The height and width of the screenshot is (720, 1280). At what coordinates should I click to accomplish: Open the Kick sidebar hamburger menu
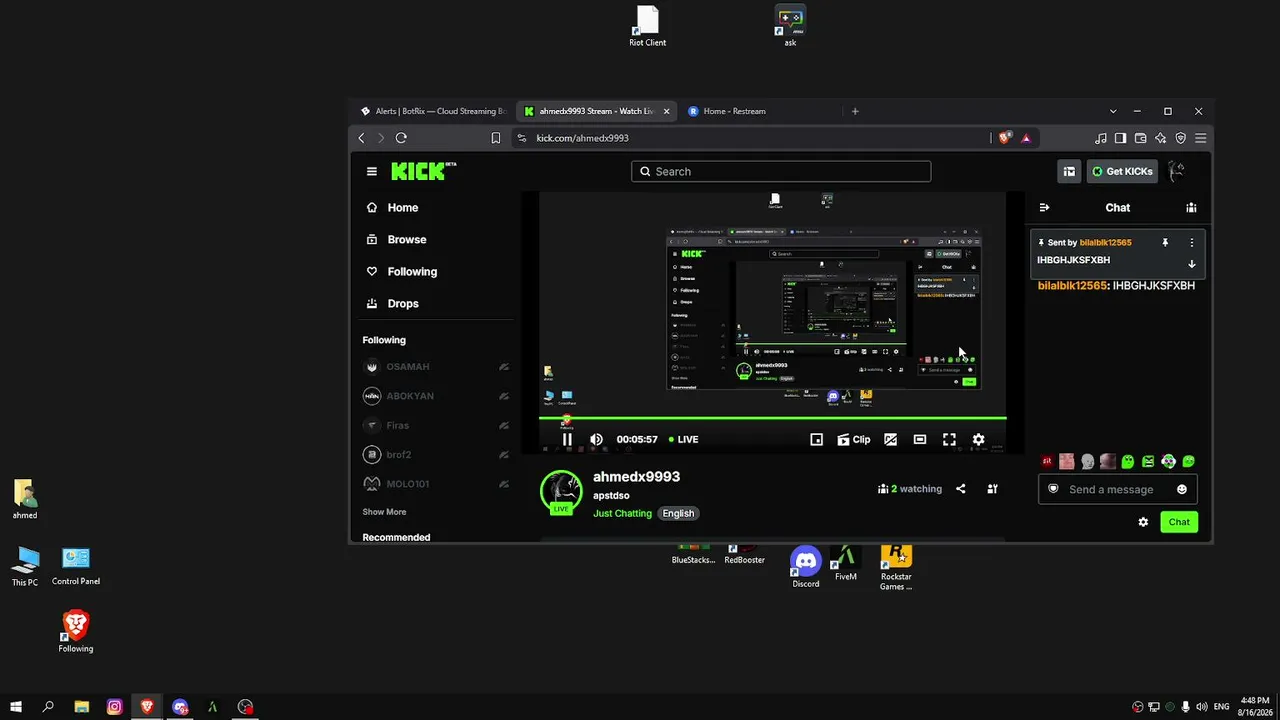coord(372,171)
